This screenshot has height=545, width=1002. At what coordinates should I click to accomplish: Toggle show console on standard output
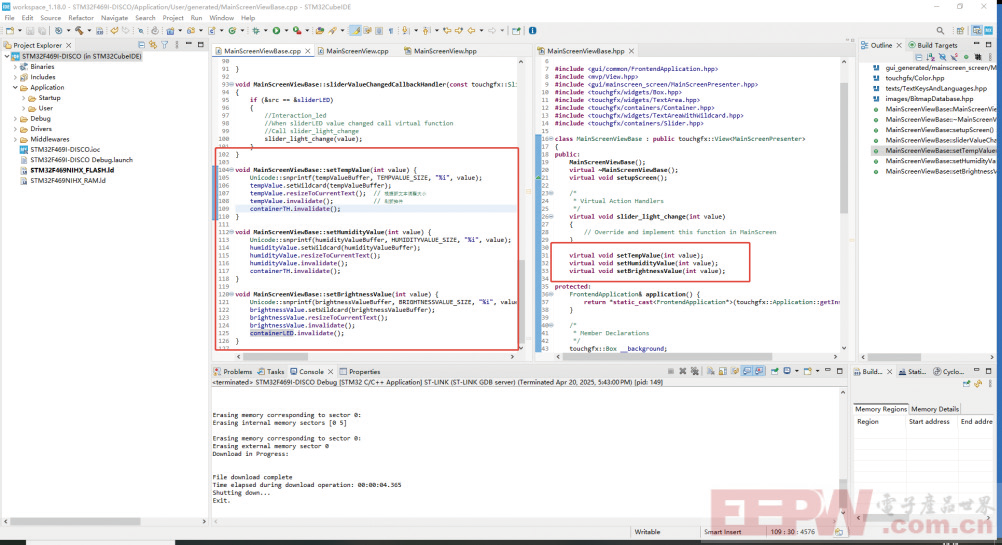pos(747,371)
